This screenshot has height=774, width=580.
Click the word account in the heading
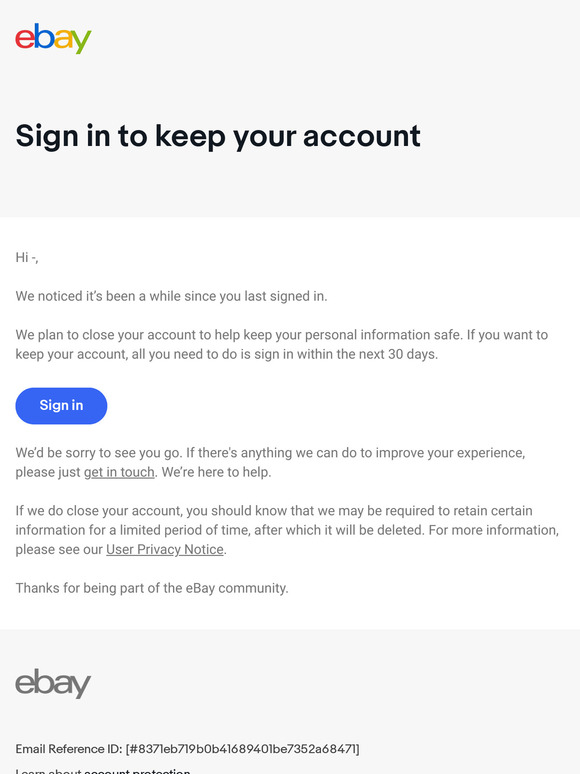(362, 136)
